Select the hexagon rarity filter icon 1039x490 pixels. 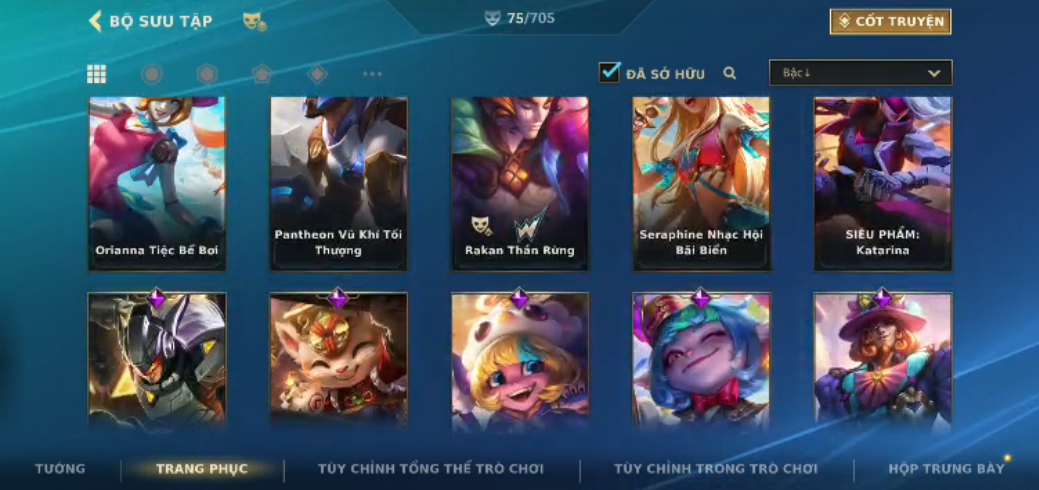(x=207, y=74)
